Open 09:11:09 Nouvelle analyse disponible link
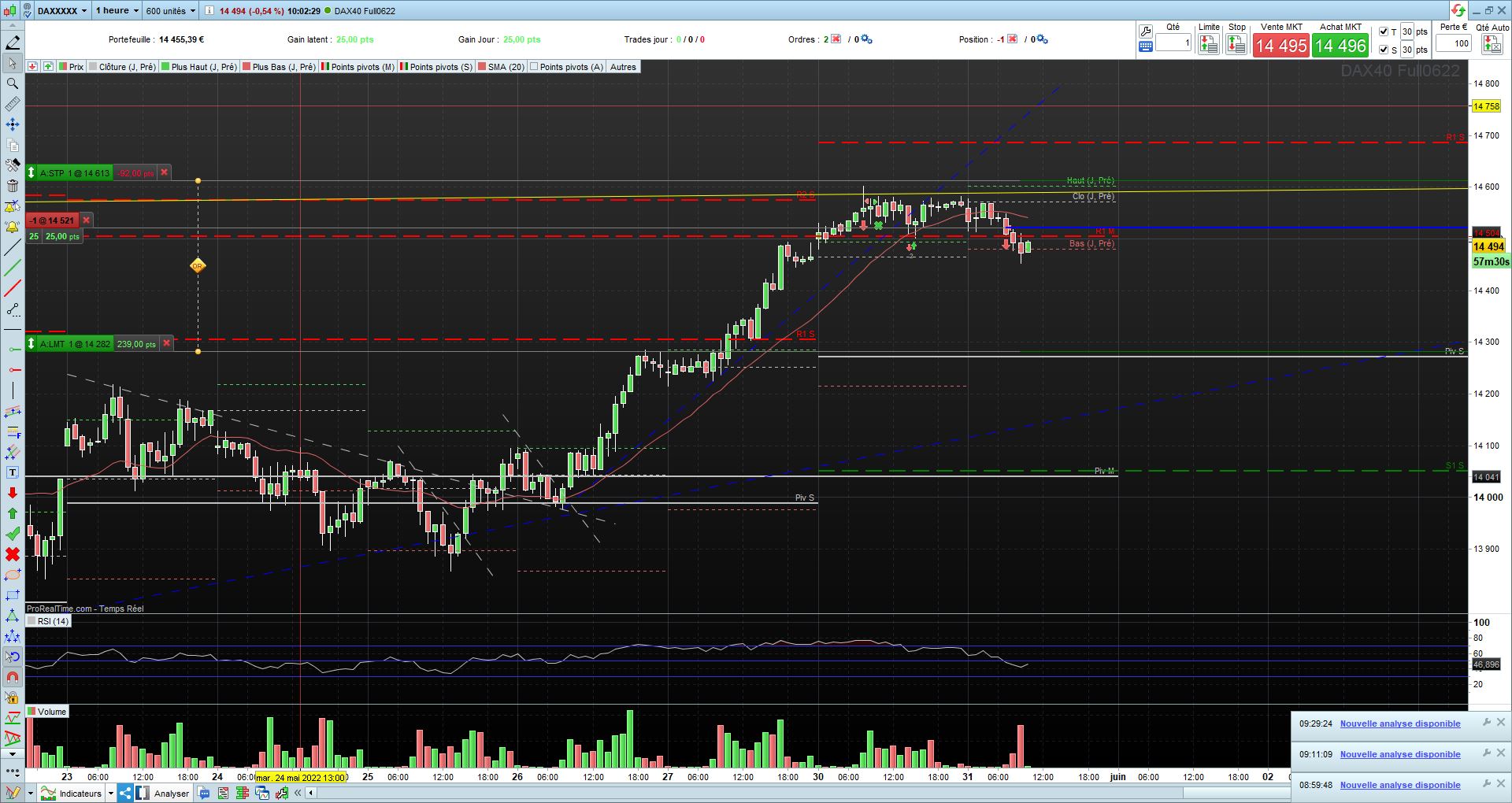The image size is (1512, 803). [x=1400, y=754]
